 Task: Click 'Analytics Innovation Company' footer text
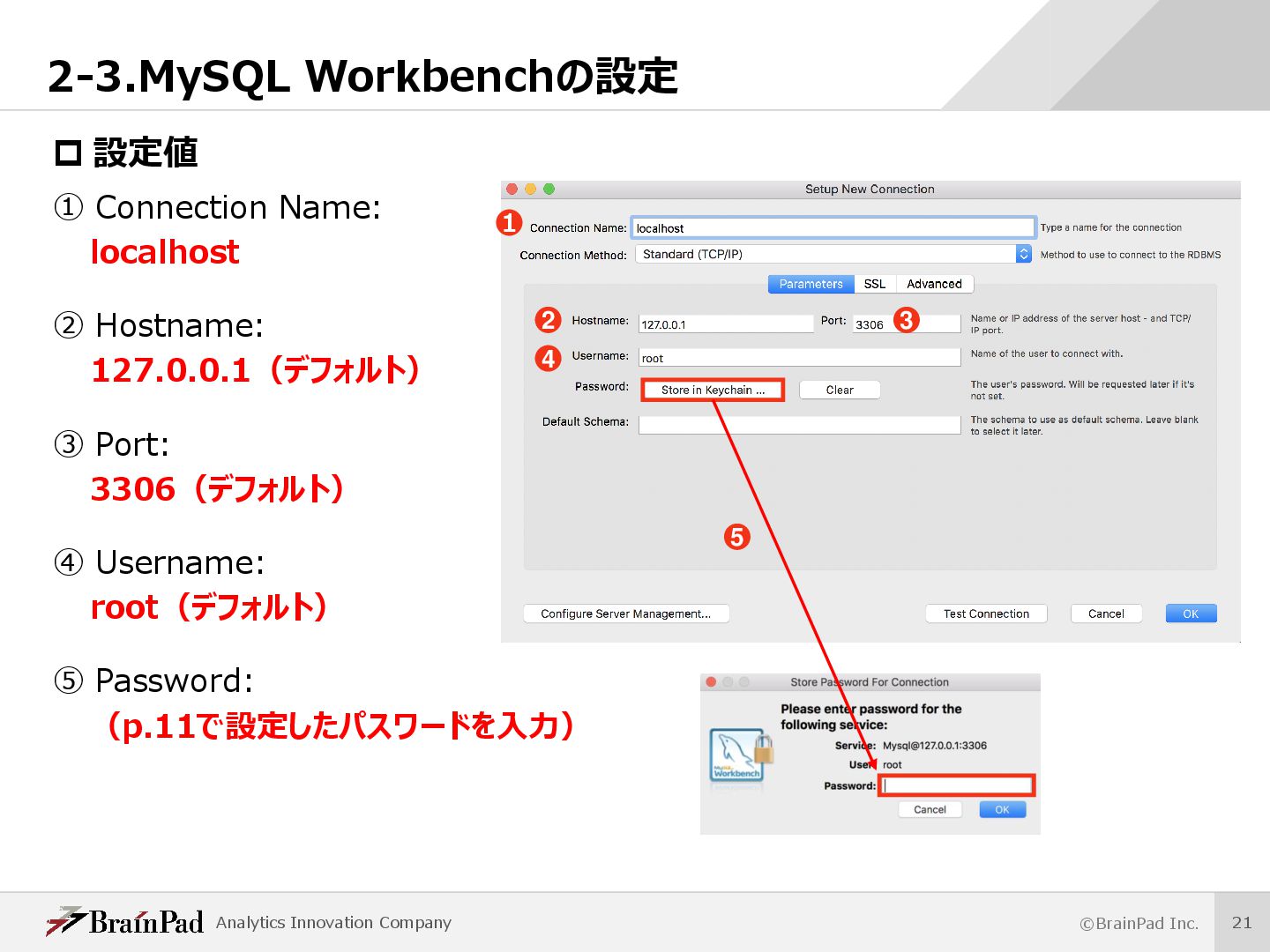tap(333, 922)
